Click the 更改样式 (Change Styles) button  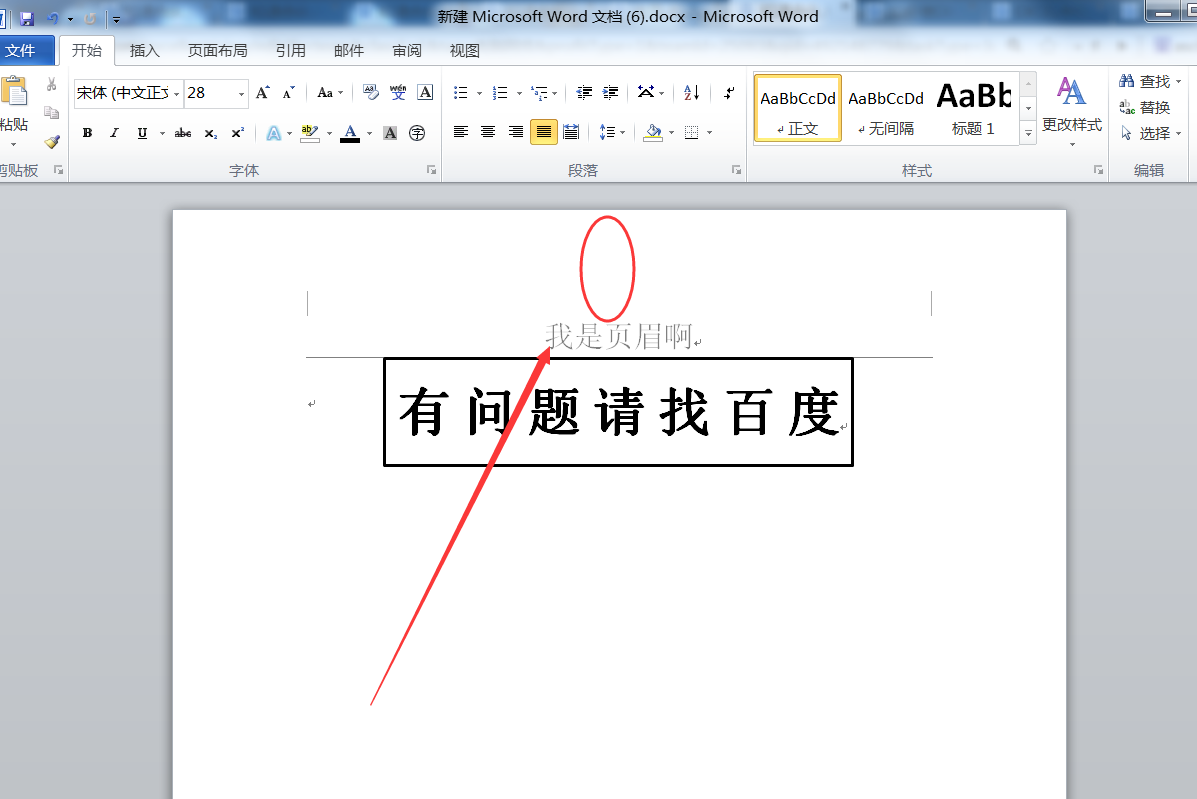[x=1072, y=111]
